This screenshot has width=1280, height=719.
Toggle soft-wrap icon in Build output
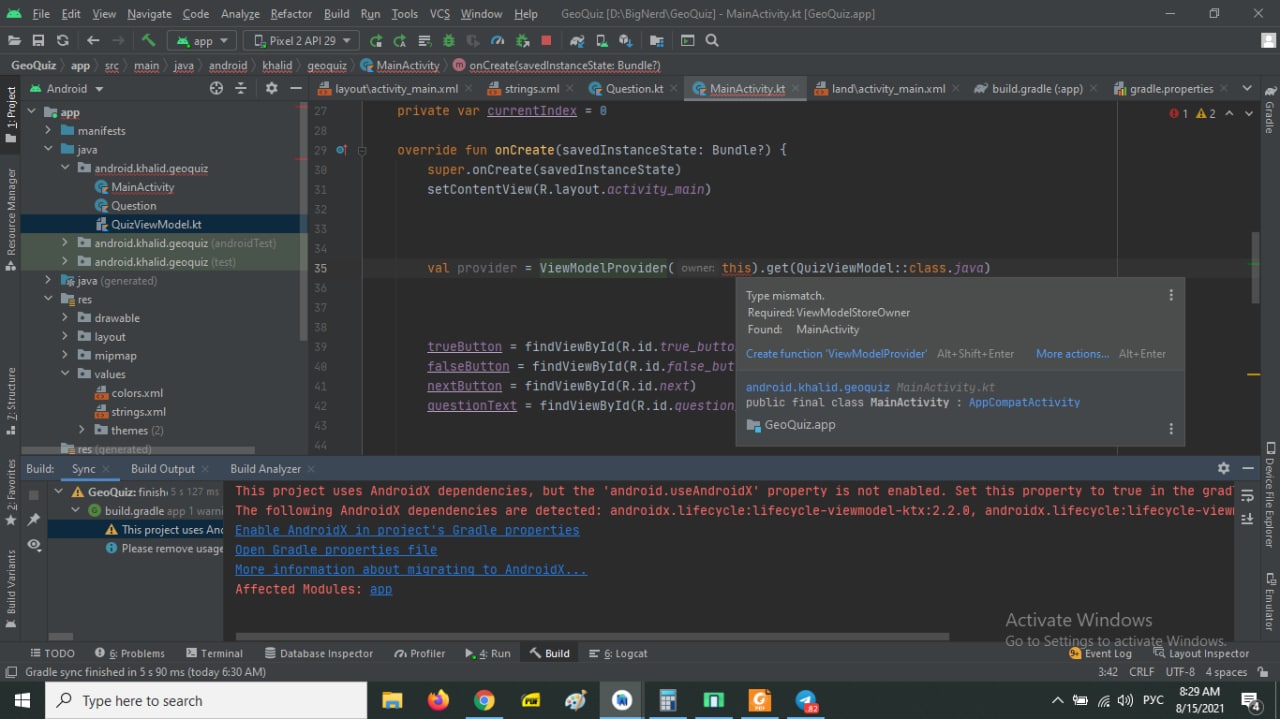(1247, 495)
